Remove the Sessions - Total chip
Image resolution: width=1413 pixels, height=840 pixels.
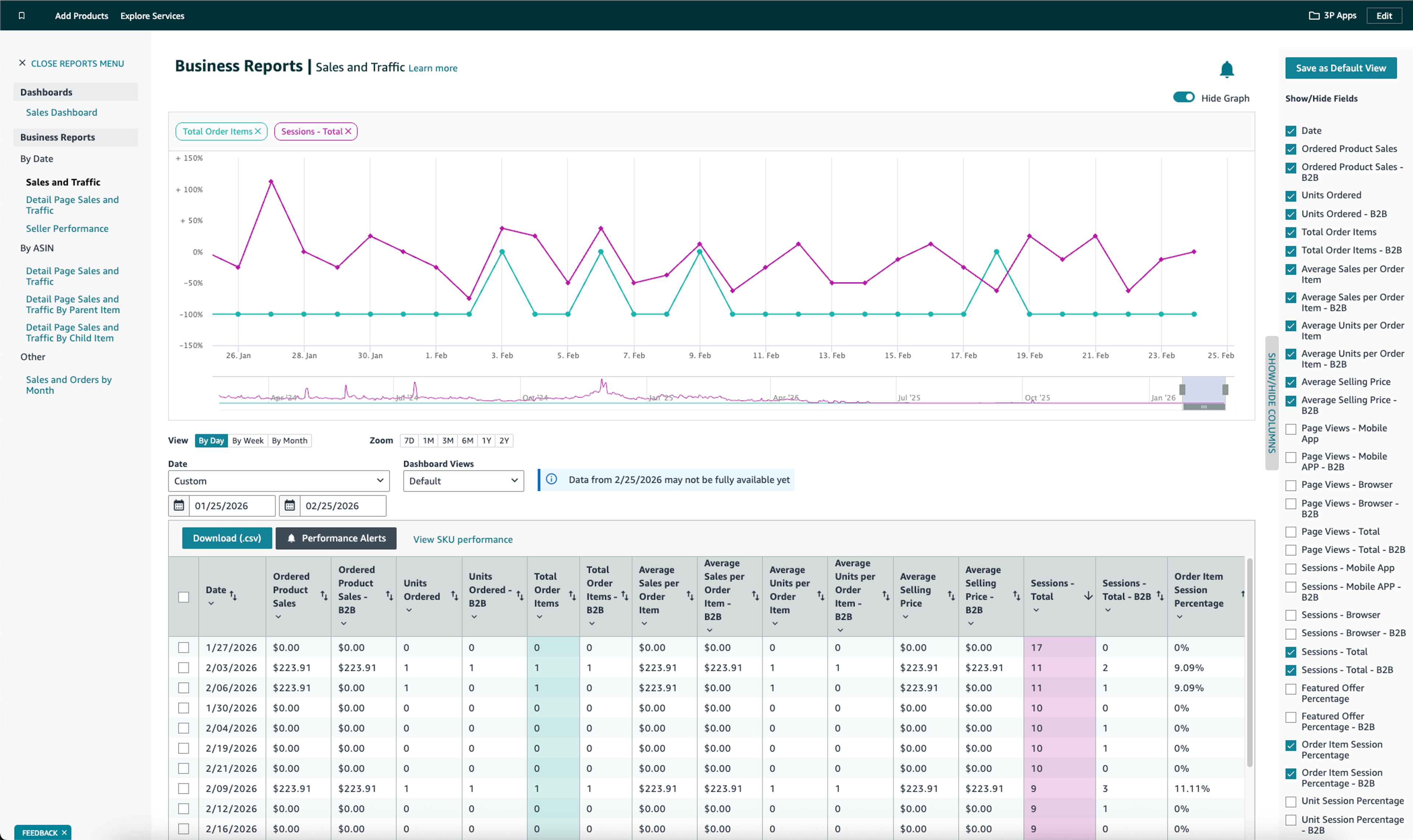point(348,131)
